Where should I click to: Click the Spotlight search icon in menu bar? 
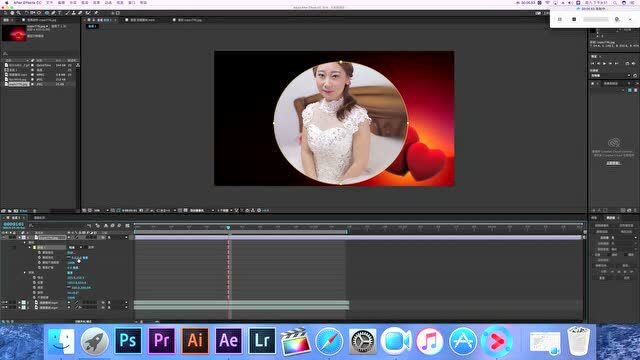click(615, 3)
